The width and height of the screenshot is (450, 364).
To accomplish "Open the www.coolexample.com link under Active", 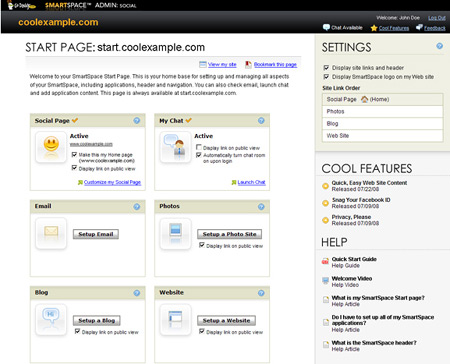I will (x=91, y=144).
